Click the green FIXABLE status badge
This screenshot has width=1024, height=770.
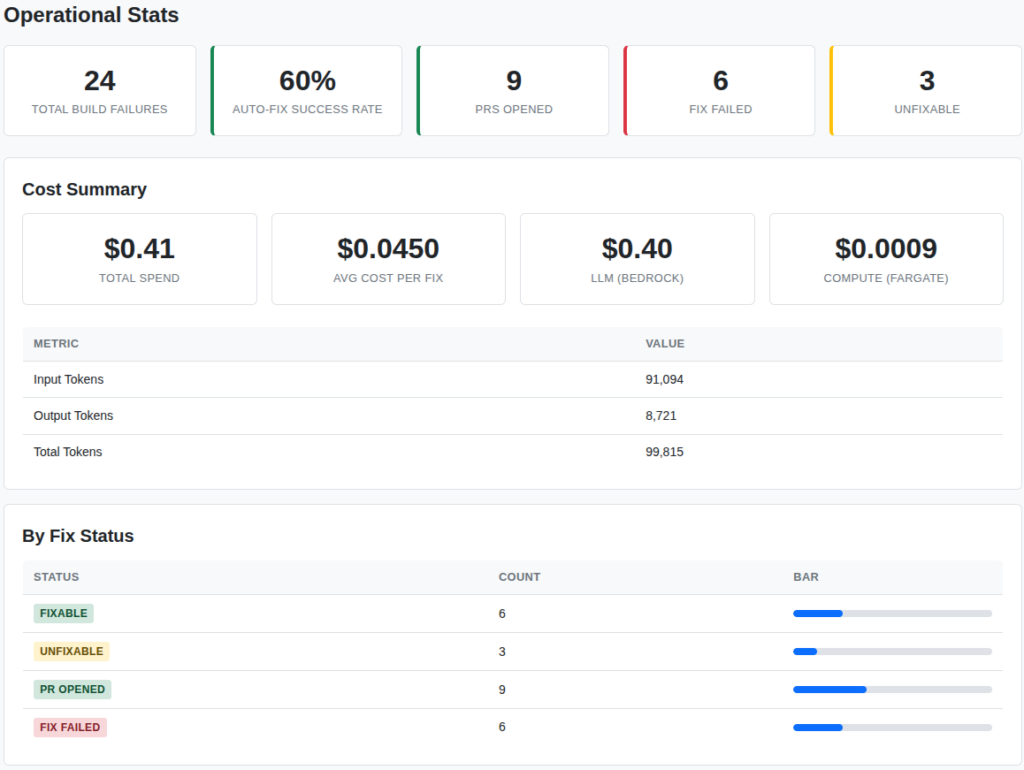(64, 613)
